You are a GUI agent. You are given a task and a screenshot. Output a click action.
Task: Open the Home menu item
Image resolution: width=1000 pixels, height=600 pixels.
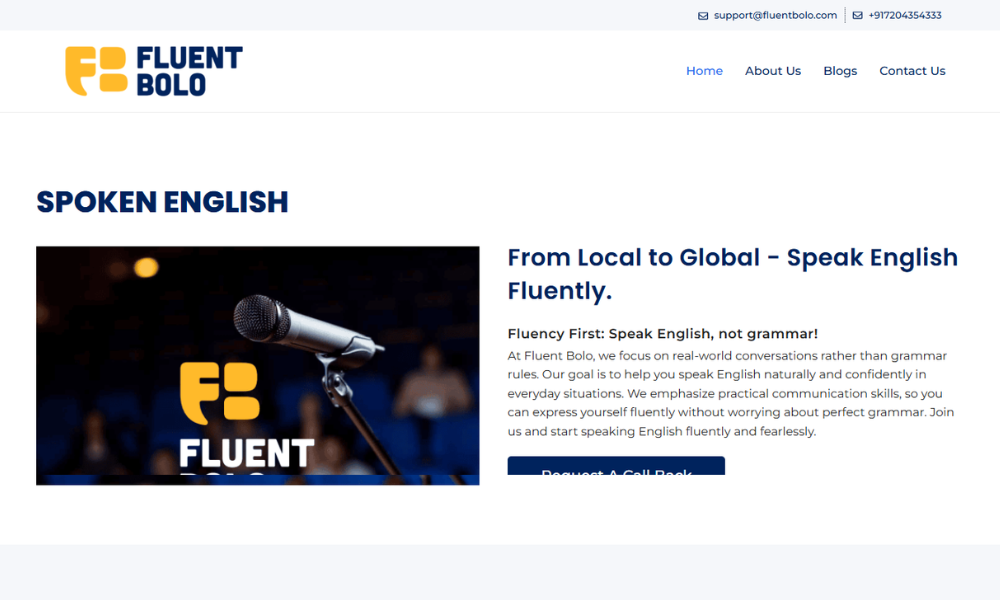(x=704, y=71)
